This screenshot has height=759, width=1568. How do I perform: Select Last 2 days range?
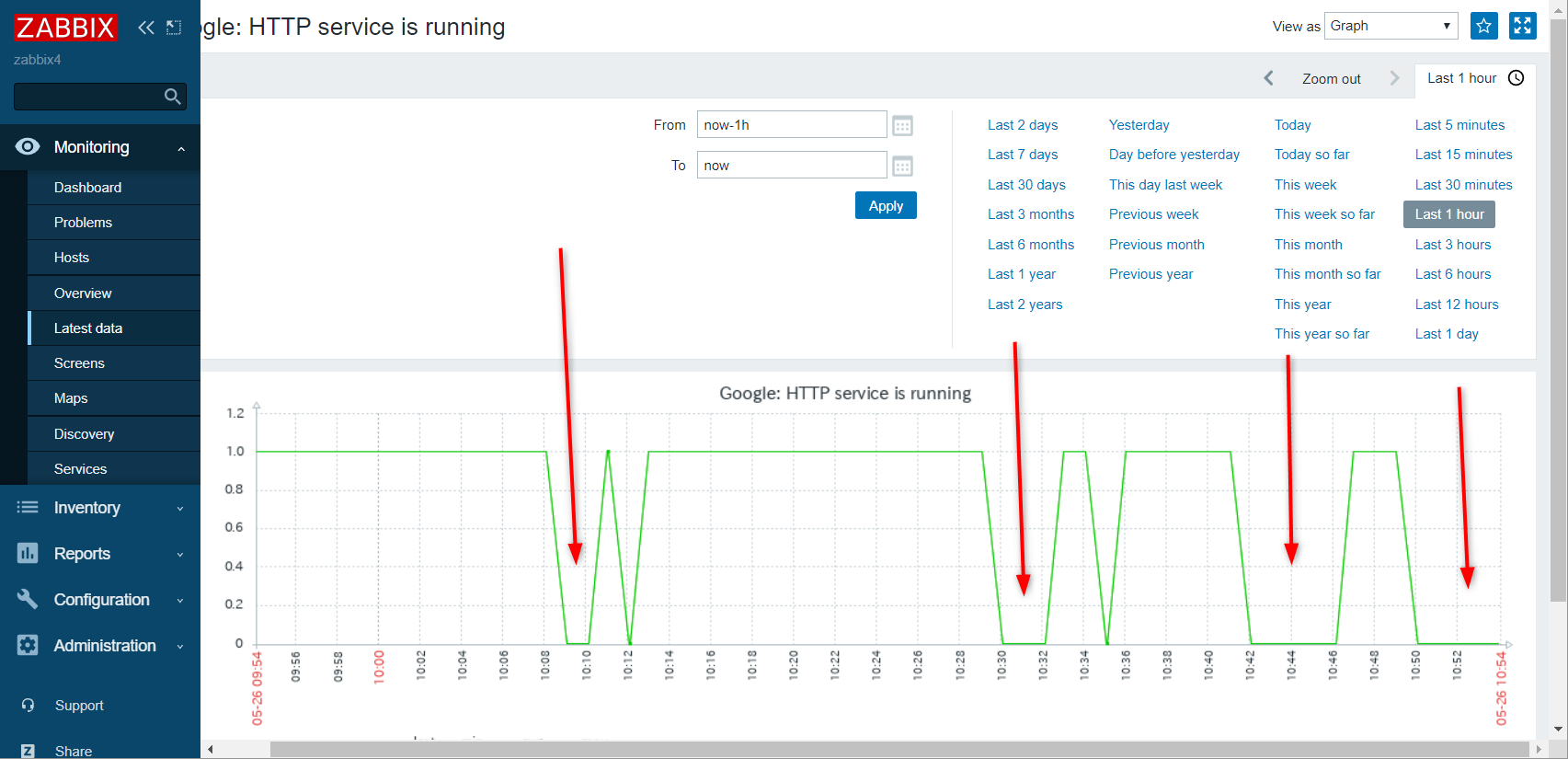pos(1023,125)
